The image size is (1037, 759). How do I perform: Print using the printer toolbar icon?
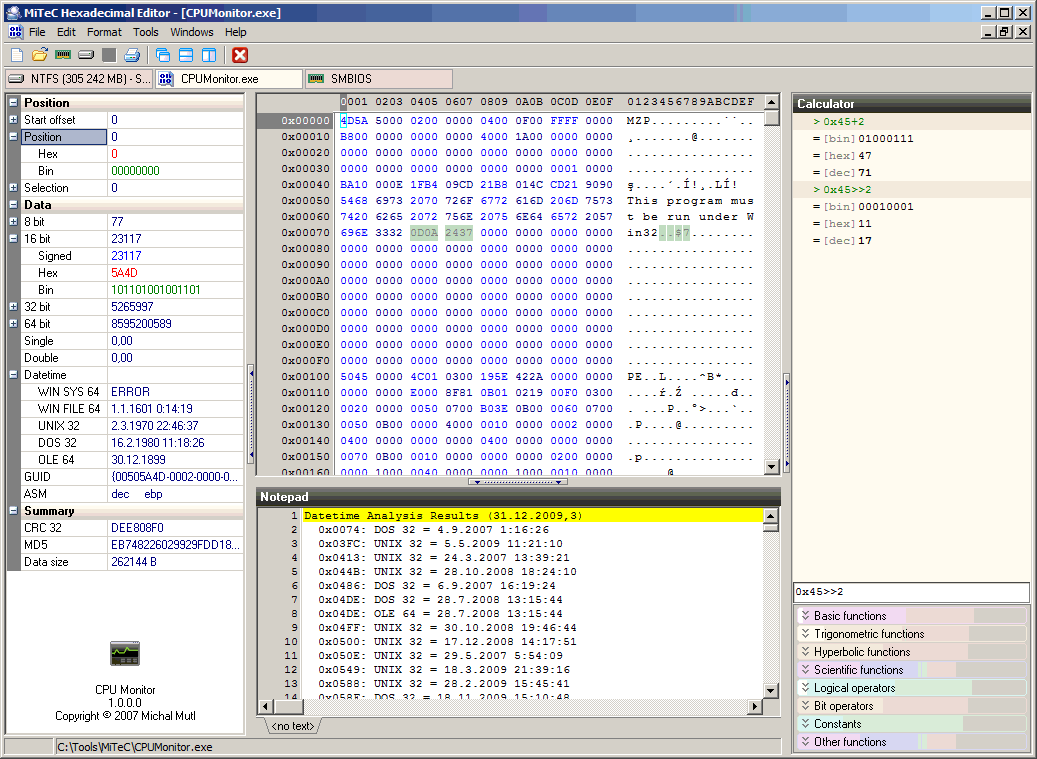point(132,55)
